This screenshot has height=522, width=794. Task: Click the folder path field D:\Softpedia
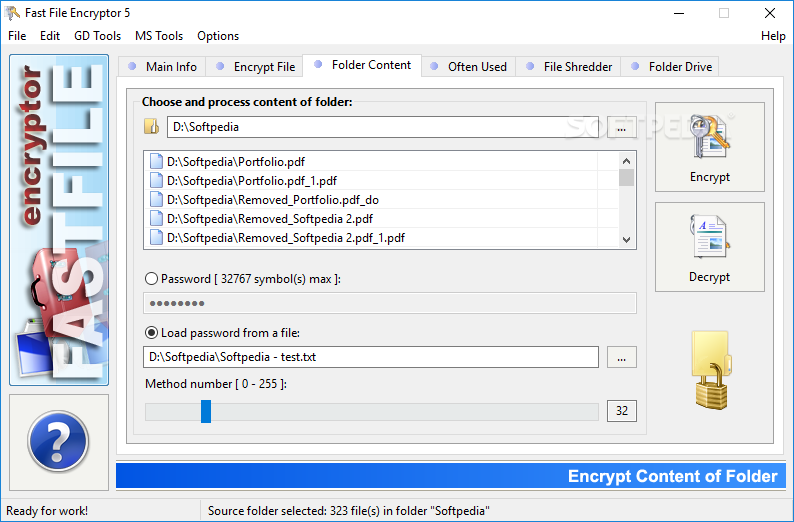pyautogui.click(x=383, y=127)
